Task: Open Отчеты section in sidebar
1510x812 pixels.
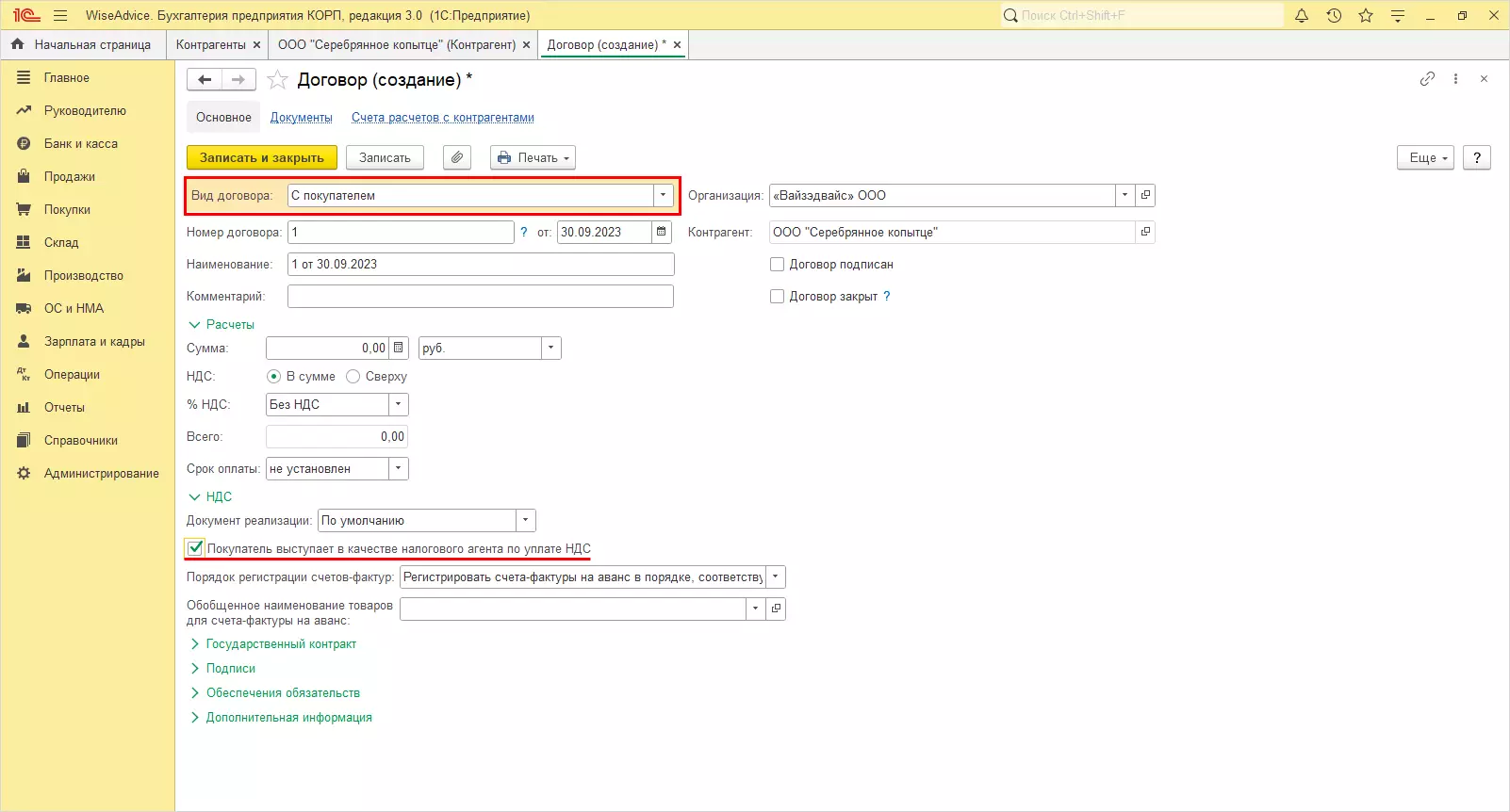Action: tap(64, 408)
